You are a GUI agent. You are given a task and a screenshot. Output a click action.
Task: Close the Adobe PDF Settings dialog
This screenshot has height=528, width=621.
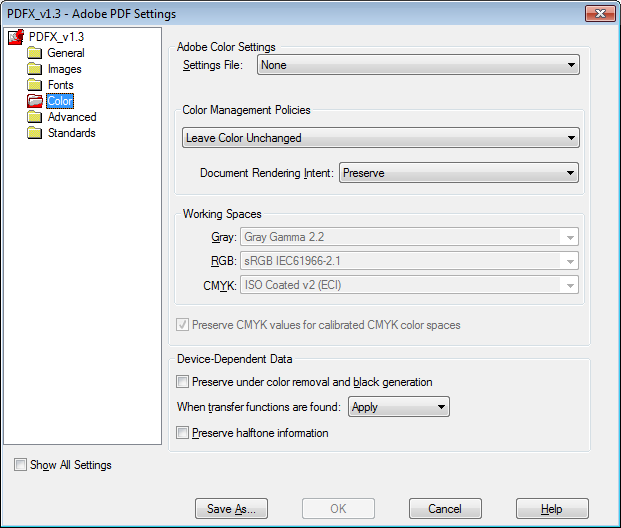click(600, 13)
